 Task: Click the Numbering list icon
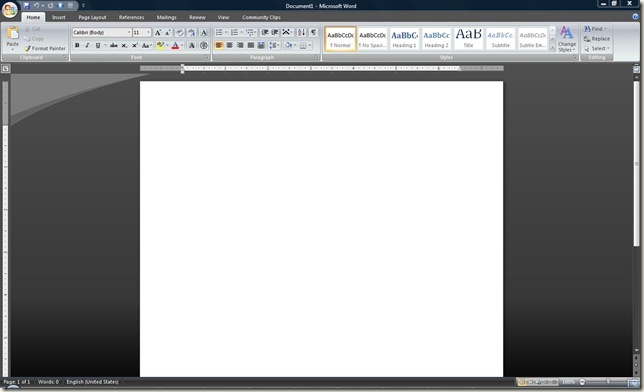[234, 32]
